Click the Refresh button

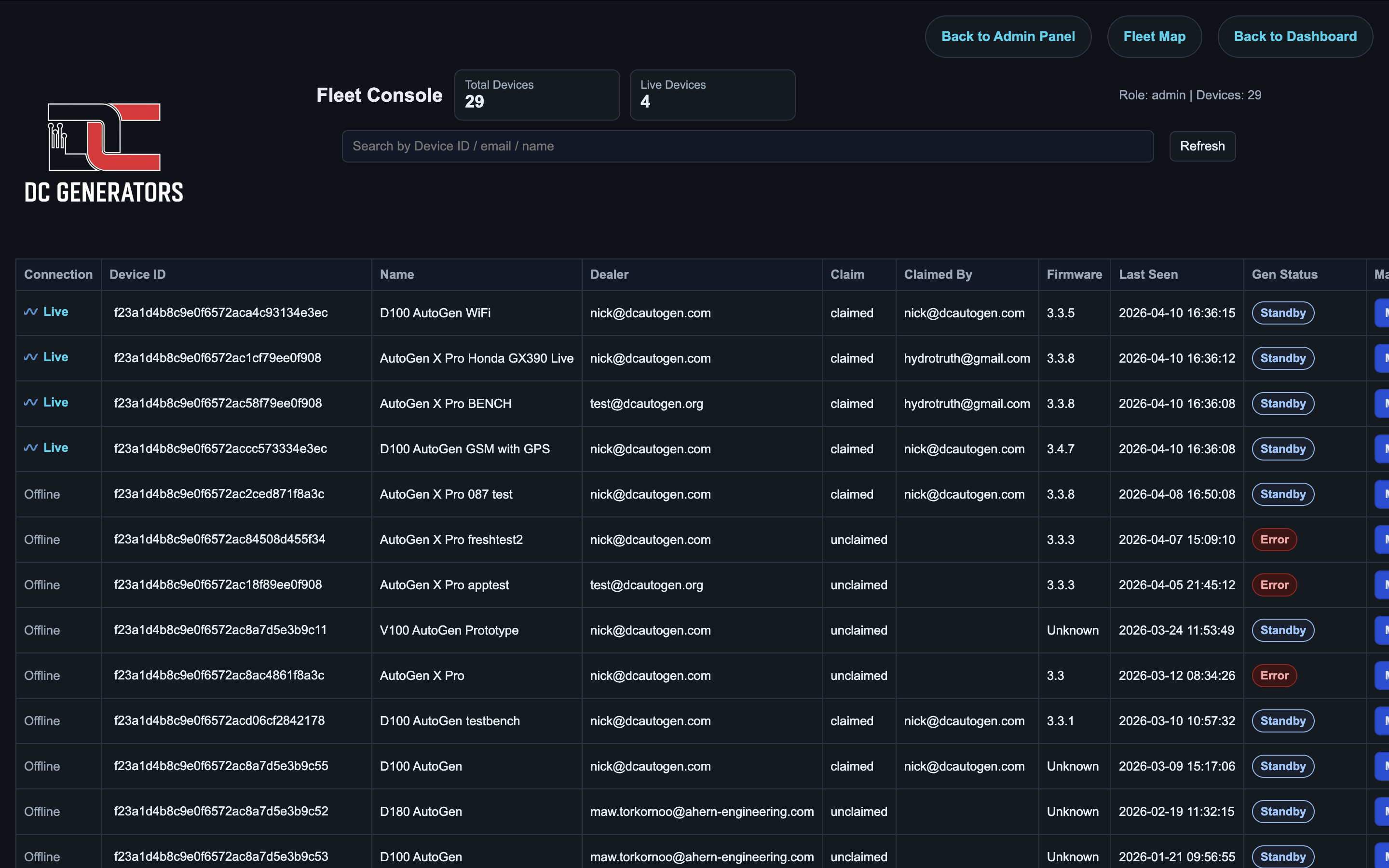1202,147
